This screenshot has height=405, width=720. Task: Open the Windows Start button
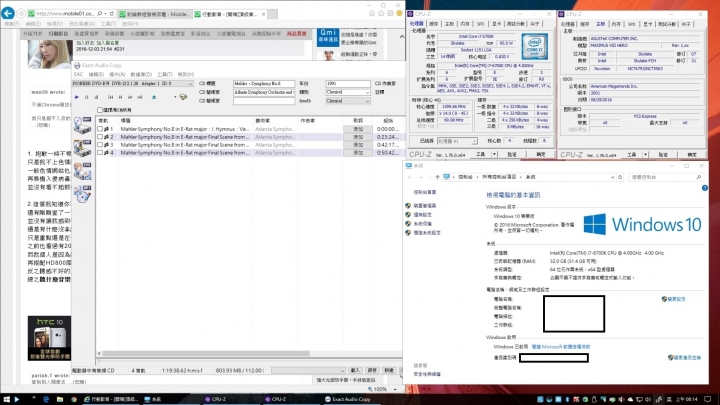point(6,399)
